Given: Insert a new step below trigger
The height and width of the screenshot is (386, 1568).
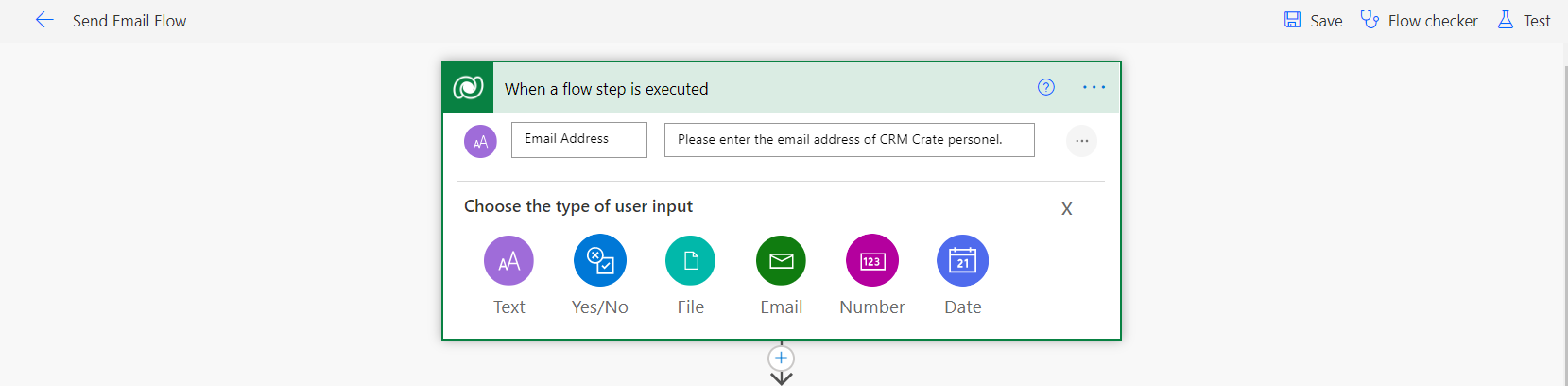Looking at the screenshot, I should pyautogui.click(x=781, y=359).
